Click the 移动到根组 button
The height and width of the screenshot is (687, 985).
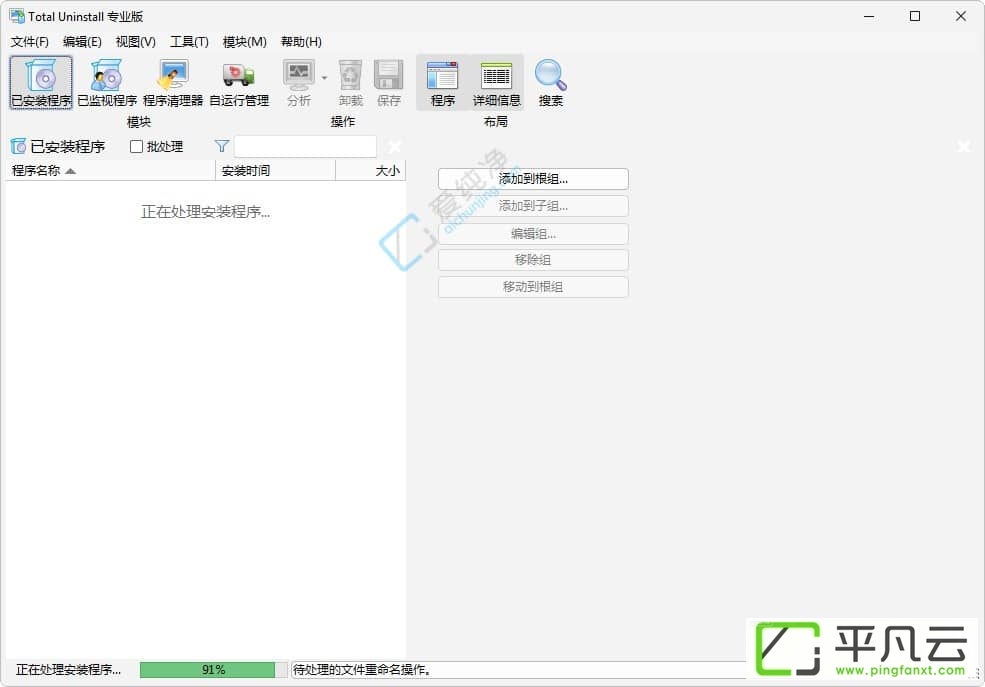pyautogui.click(x=533, y=287)
